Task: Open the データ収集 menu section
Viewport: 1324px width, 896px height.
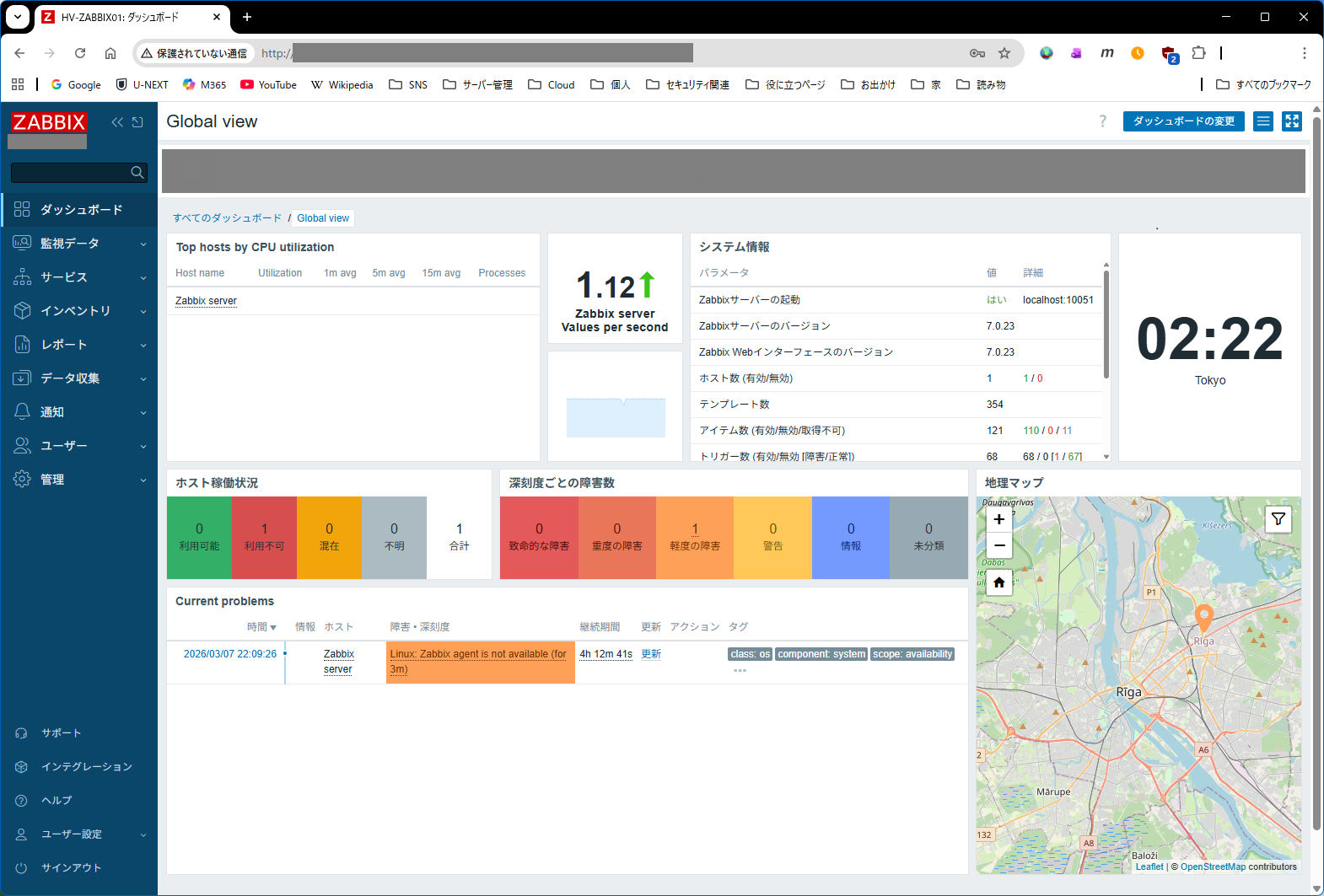Action: (79, 378)
